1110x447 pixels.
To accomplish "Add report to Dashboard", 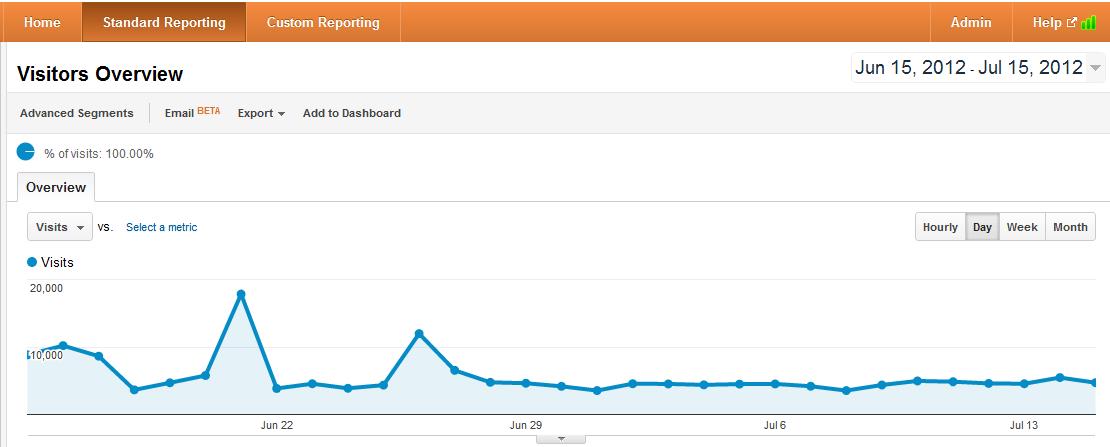I will pyautogui.click(x=352, y=113).
